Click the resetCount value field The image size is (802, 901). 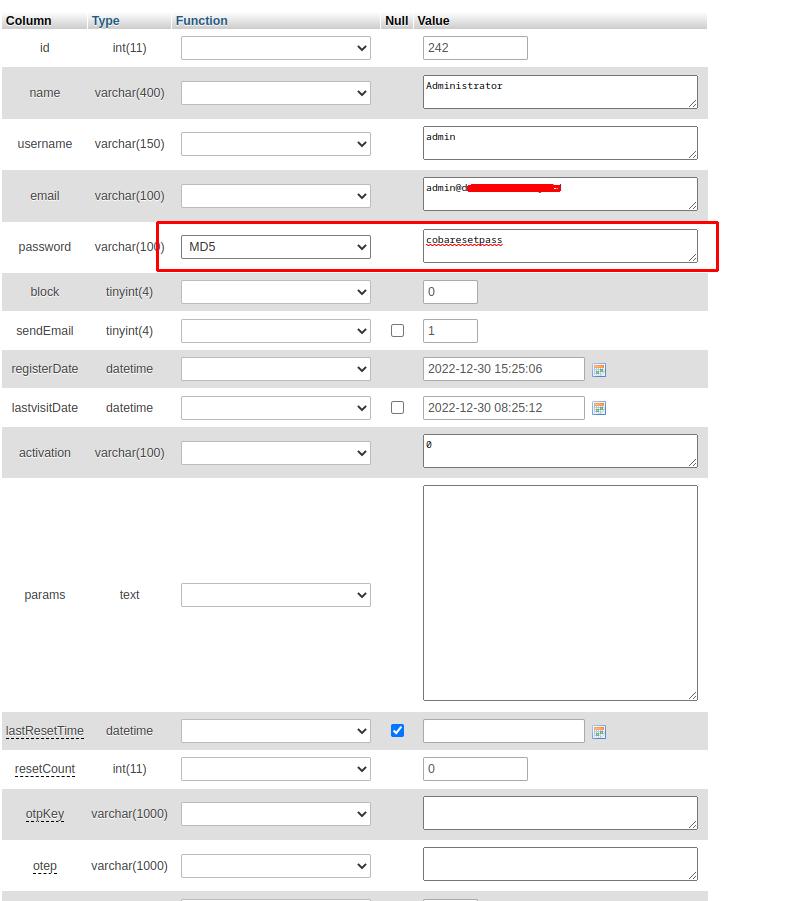coord(475,769)
